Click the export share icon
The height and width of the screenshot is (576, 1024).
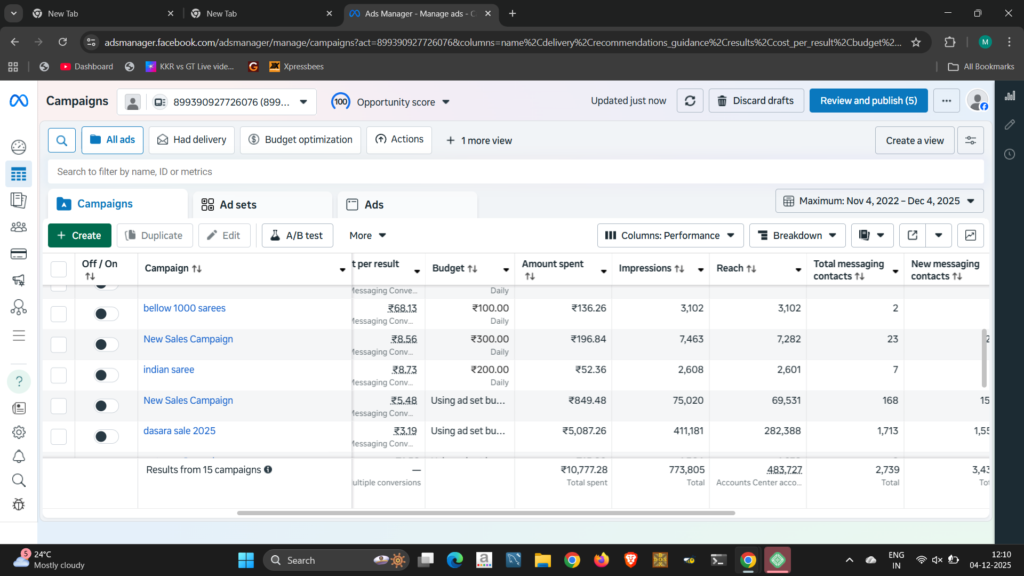912,236
